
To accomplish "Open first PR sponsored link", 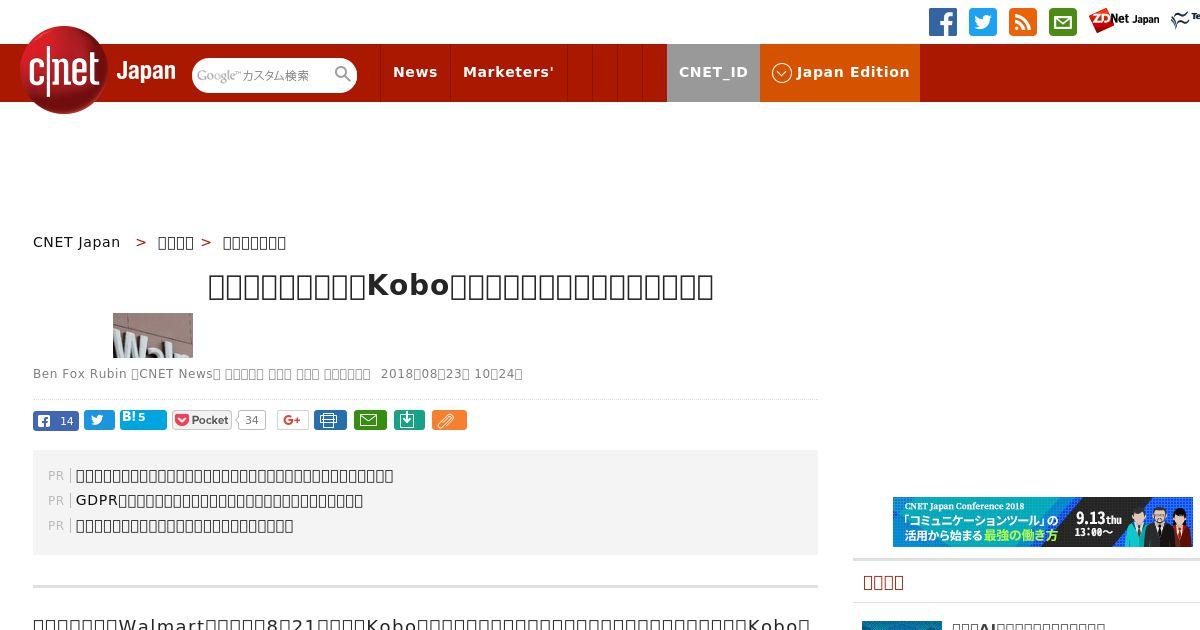I will pos(235,476).
